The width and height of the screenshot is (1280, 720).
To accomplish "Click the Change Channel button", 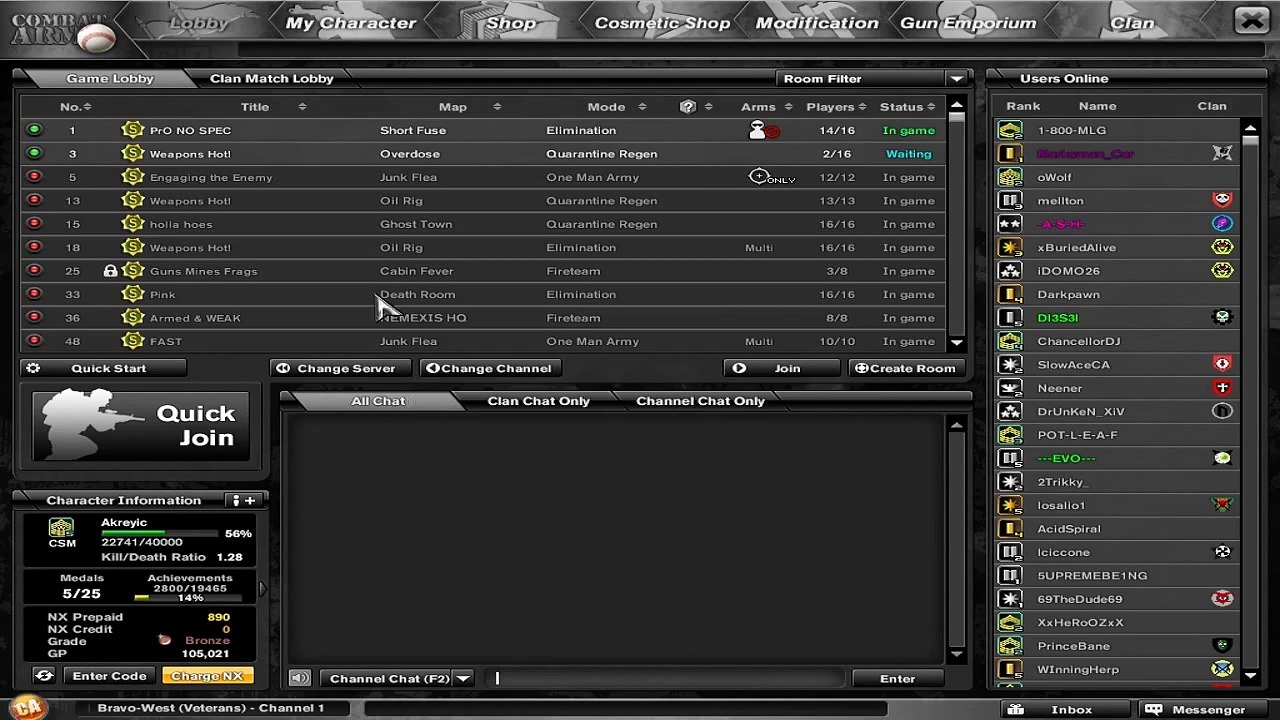I will pos(489,368).
